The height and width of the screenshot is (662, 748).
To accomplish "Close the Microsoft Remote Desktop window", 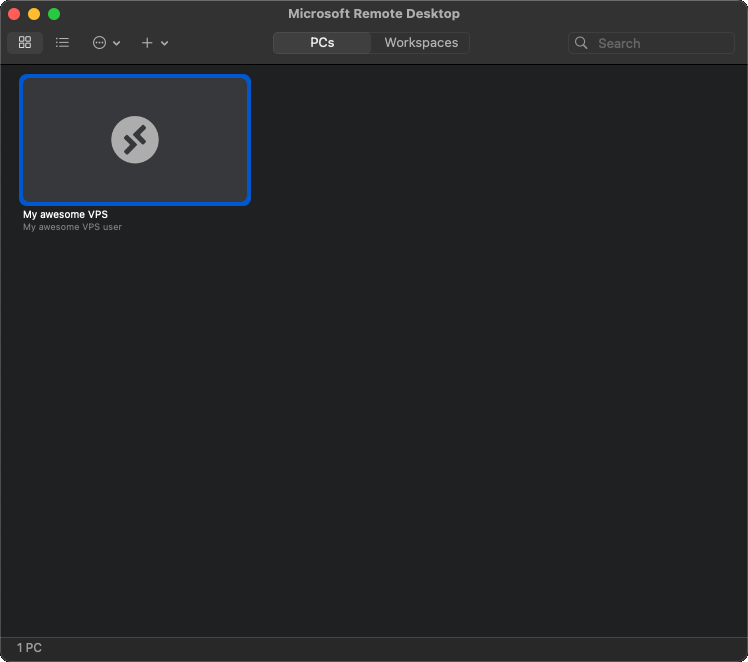I will 14,14.
